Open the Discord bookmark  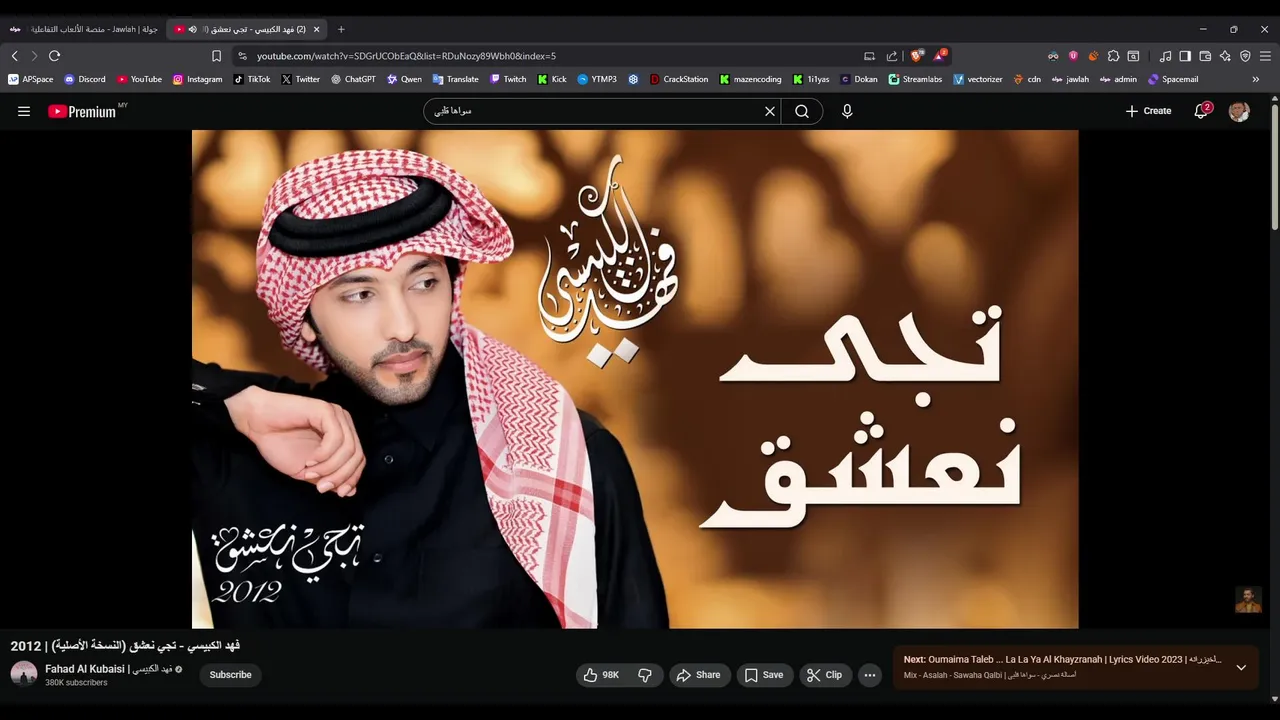click(x=85, y=79)
